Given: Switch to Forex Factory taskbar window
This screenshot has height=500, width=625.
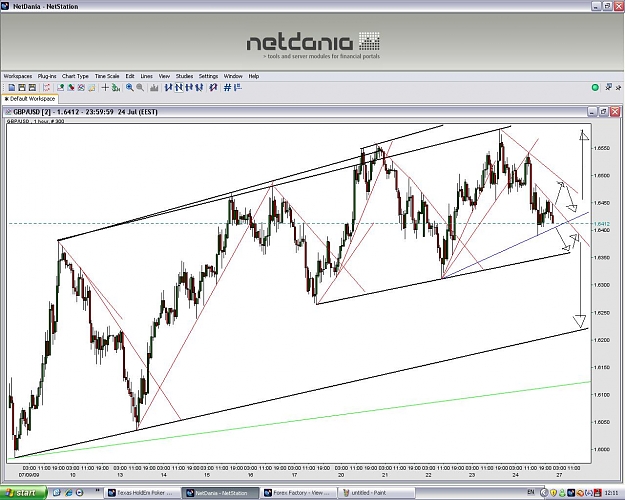Looking at the screenshot, I should point(298,493).
